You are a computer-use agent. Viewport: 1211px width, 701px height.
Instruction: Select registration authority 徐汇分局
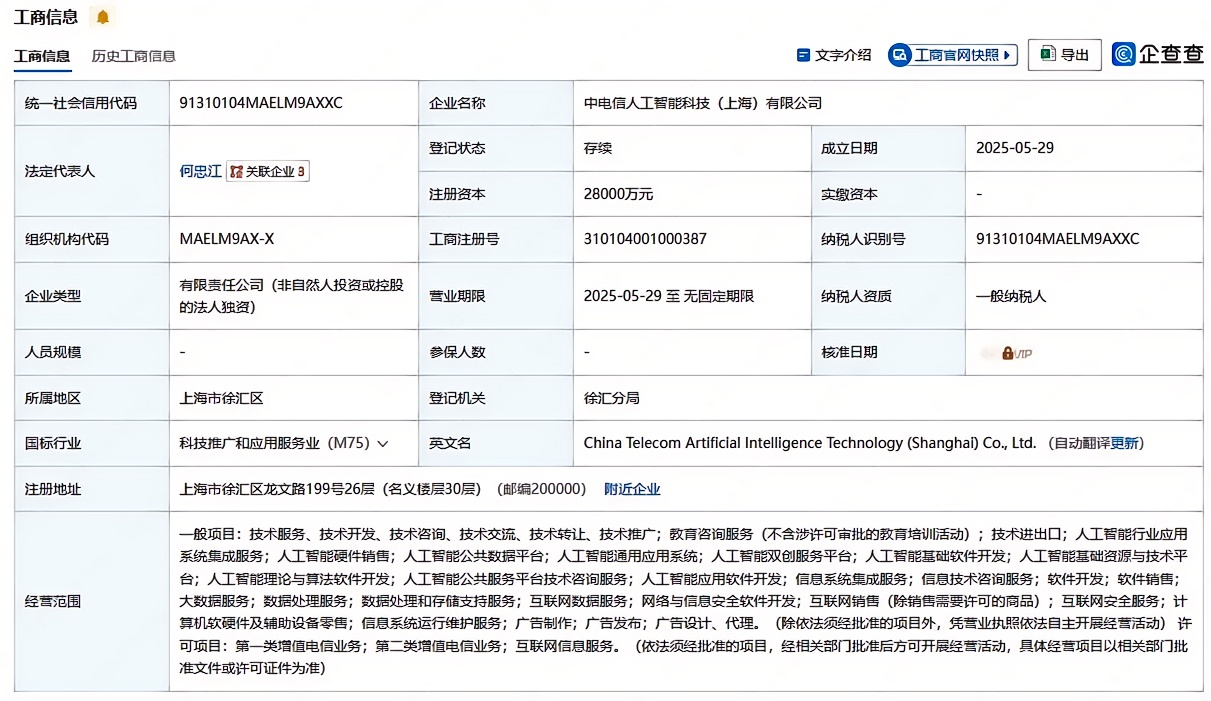pos(612,398)
